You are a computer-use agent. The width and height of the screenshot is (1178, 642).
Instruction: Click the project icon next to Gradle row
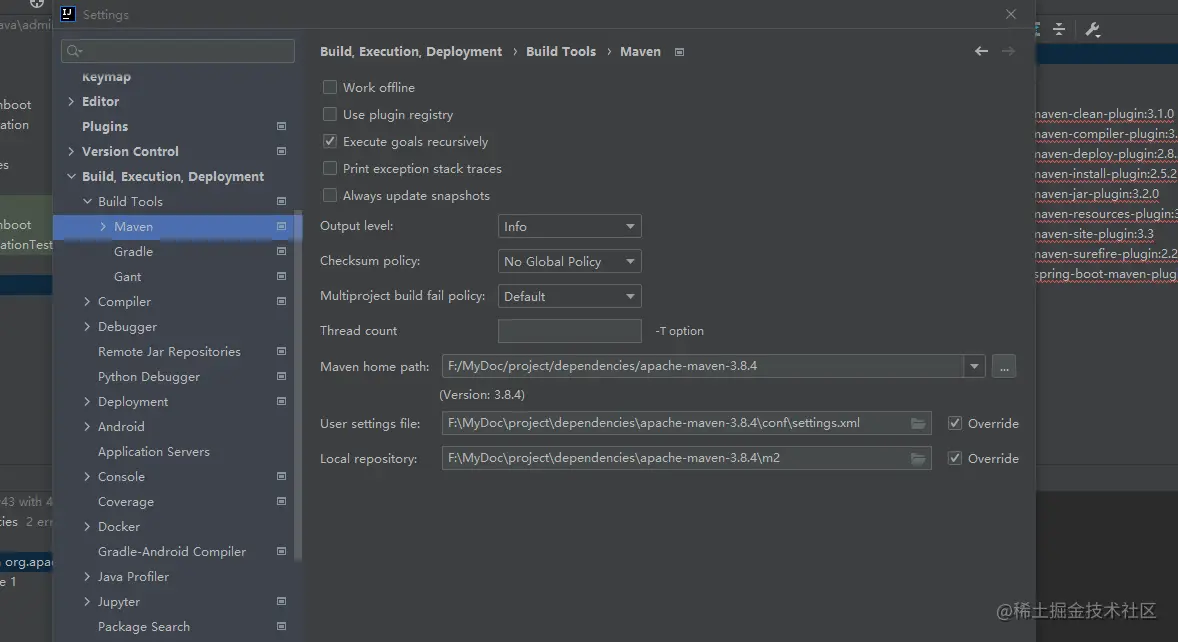(282, 252)
